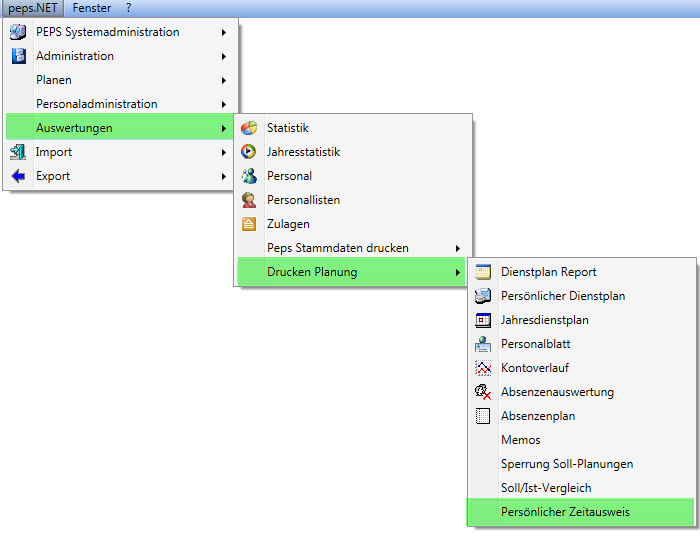This screenshot has width=700, height=536.
Task: Click the Persönlicher Dienstplan label
Action: (x=563, y=296)
